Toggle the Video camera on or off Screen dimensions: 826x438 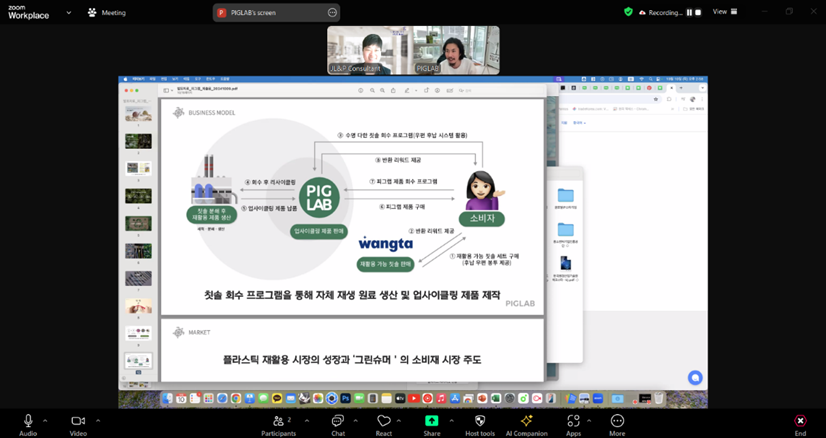[78, 425]
